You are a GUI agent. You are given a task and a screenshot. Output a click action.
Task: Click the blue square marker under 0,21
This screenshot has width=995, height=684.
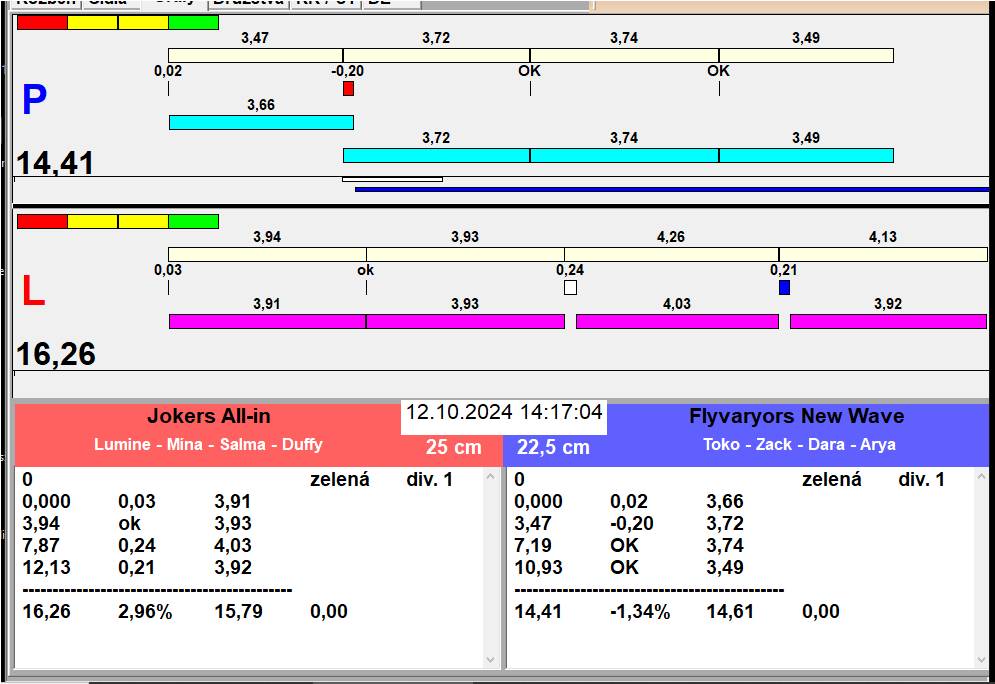click(784, 288)
